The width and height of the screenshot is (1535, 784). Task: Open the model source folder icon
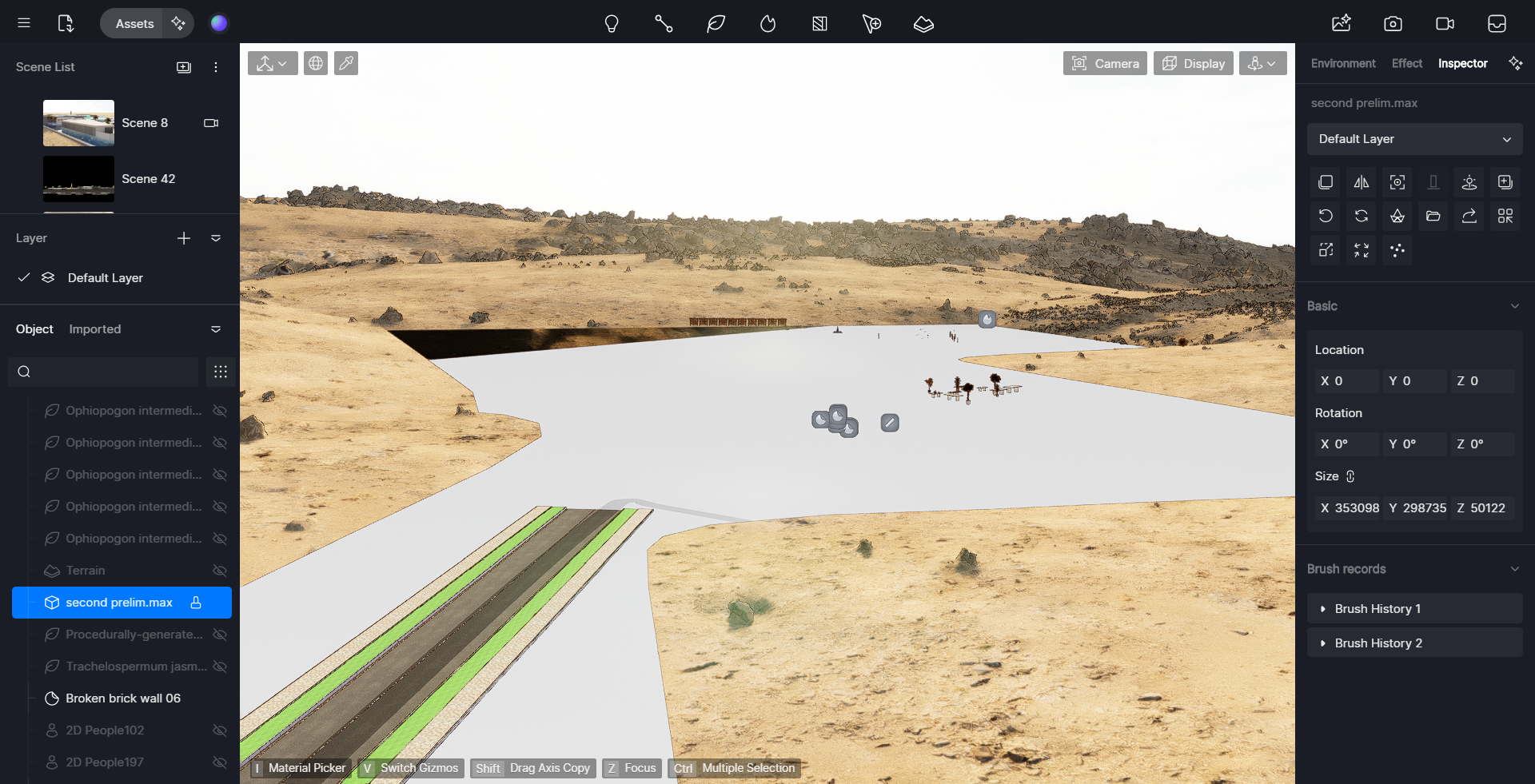pyautogui.click(x=1433, y=216)
